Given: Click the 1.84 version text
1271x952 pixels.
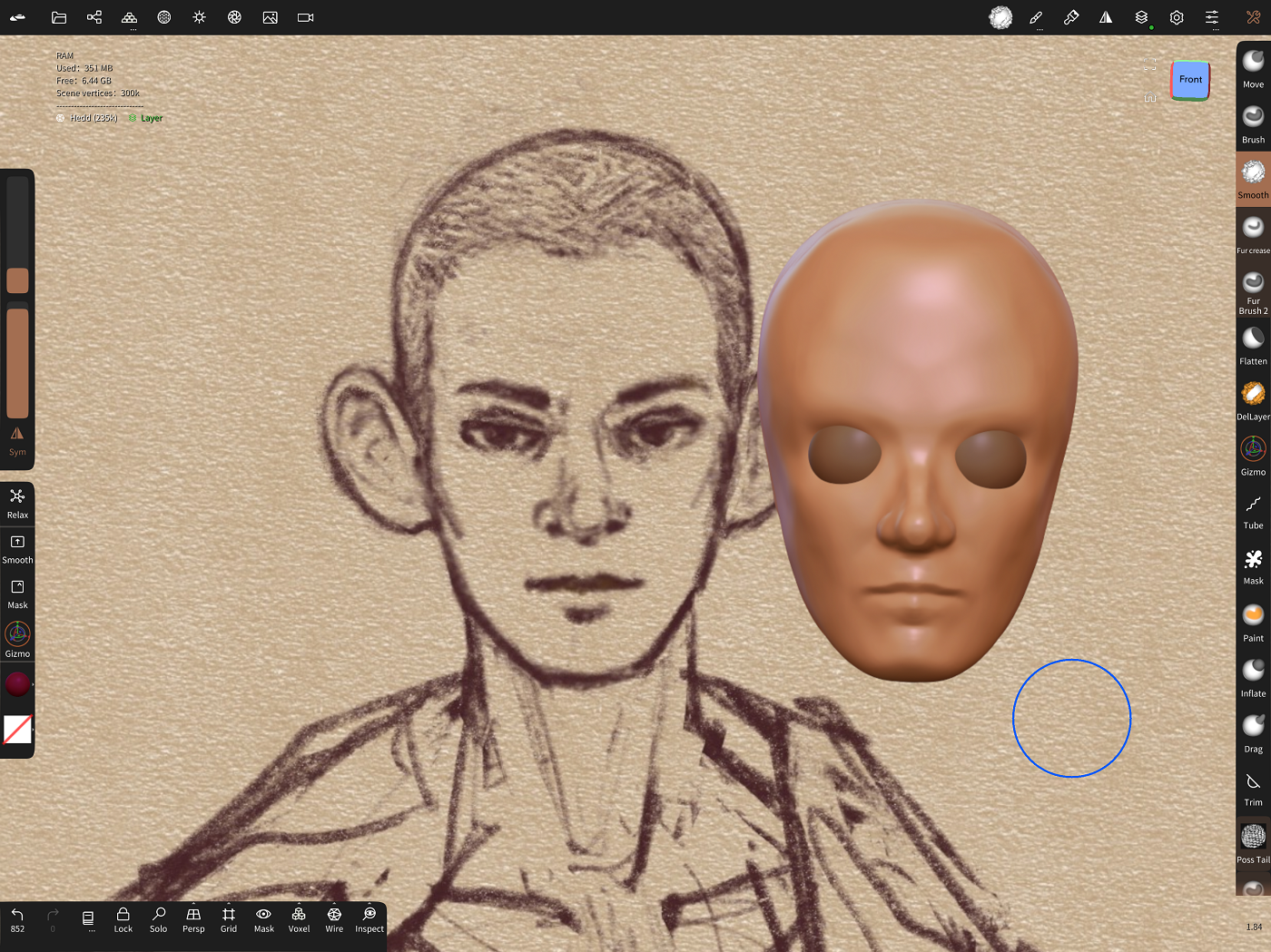Looking at the screenshot, I should click(1254, 927).
